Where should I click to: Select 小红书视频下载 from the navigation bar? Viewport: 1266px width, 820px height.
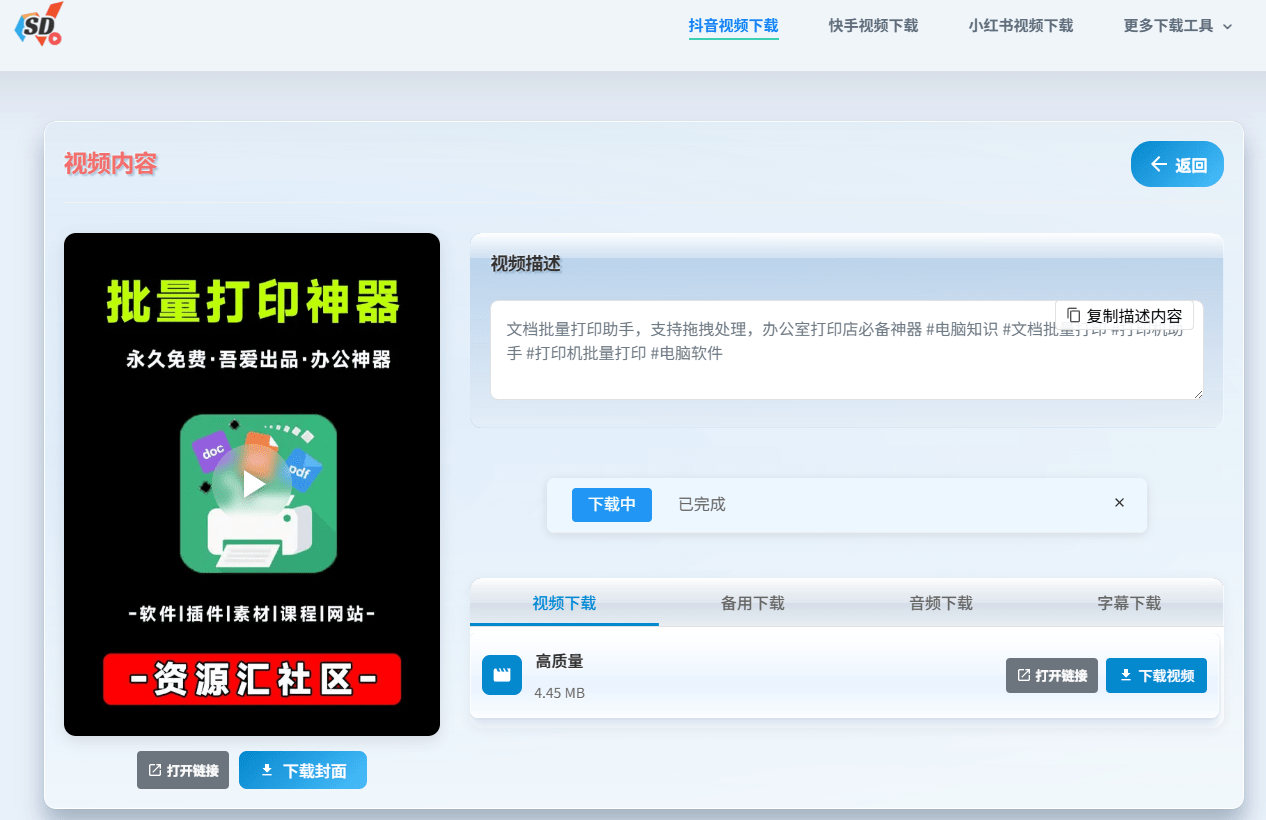[x=1020, y=26]
